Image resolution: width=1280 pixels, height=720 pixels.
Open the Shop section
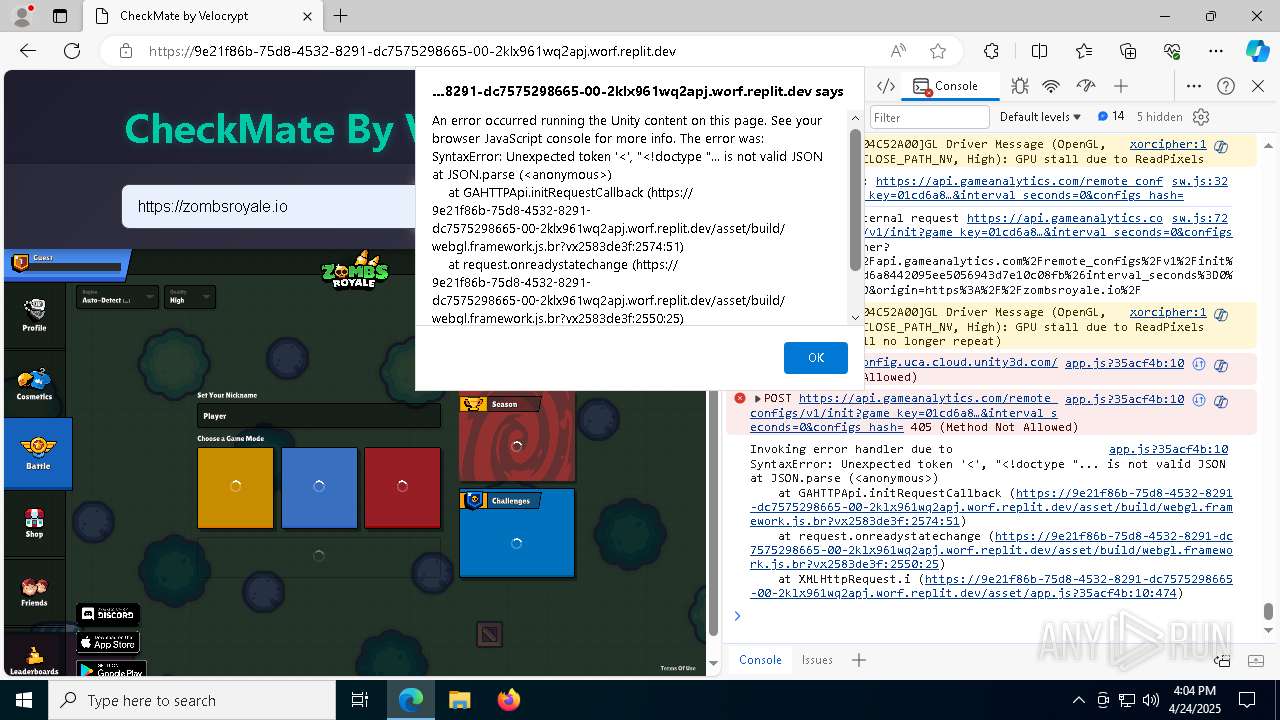[x=35, y=522]
